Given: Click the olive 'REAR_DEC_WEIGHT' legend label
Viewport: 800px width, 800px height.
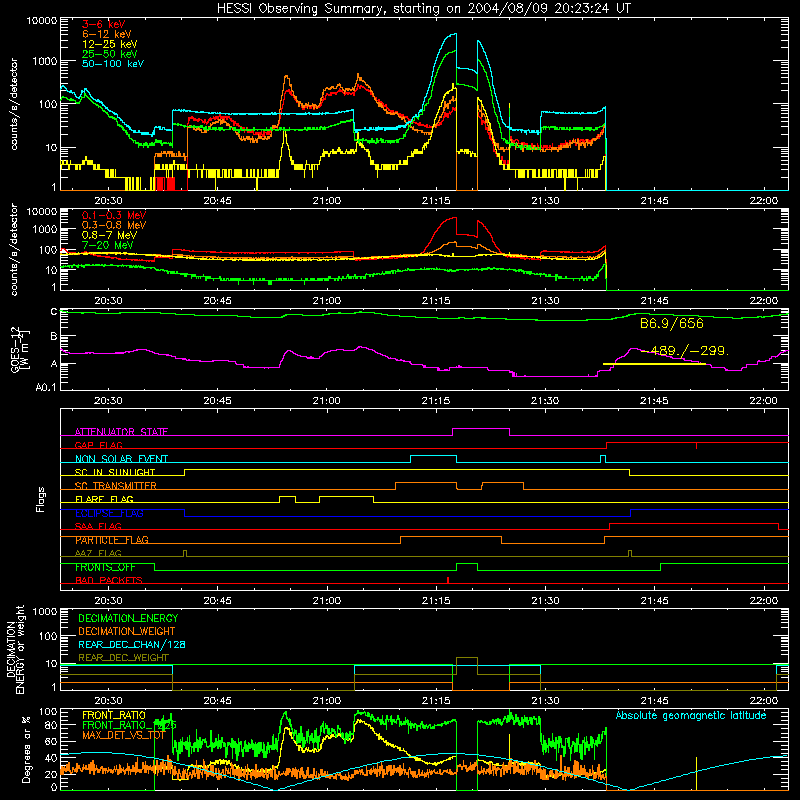Looking at the screenshot, I should pos(123,658).
